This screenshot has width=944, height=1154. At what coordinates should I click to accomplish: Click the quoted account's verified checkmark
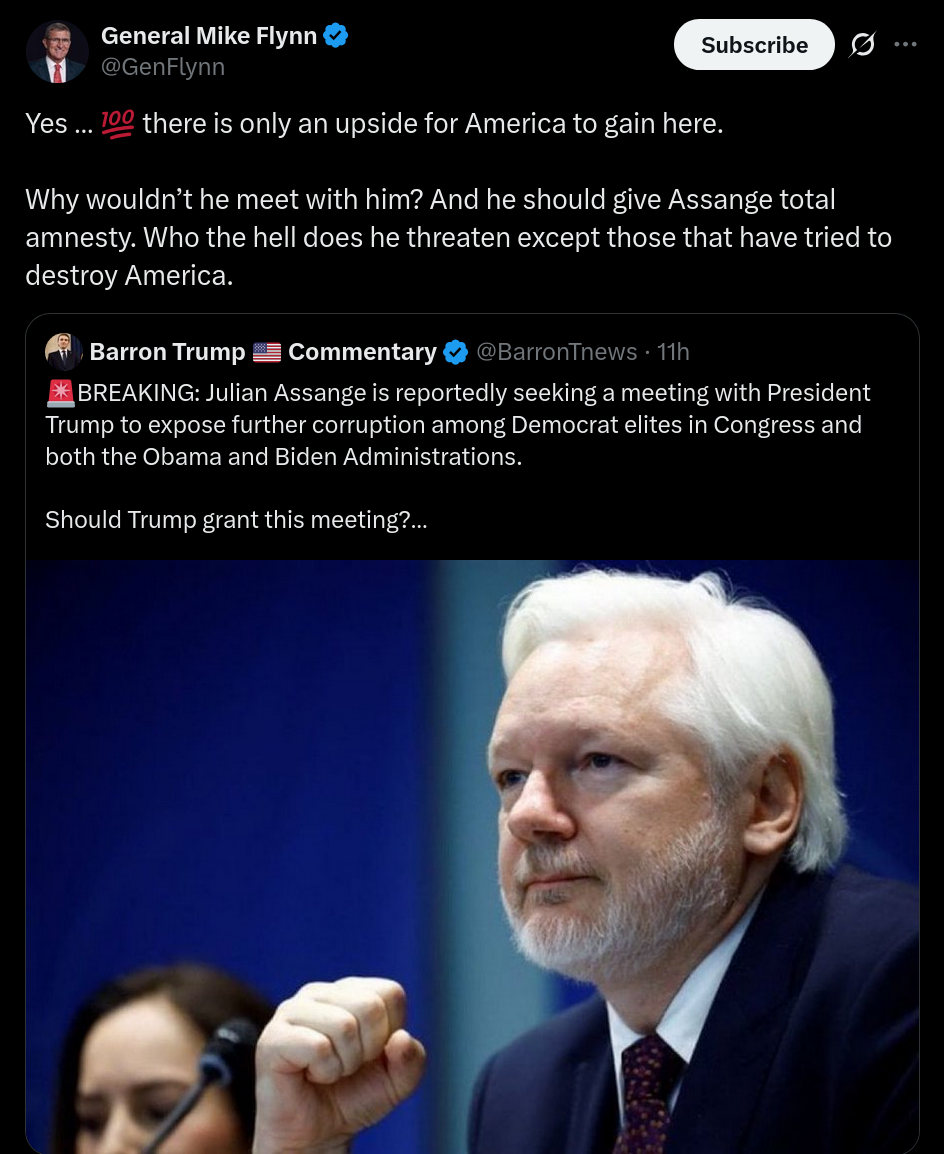[455, 353]
